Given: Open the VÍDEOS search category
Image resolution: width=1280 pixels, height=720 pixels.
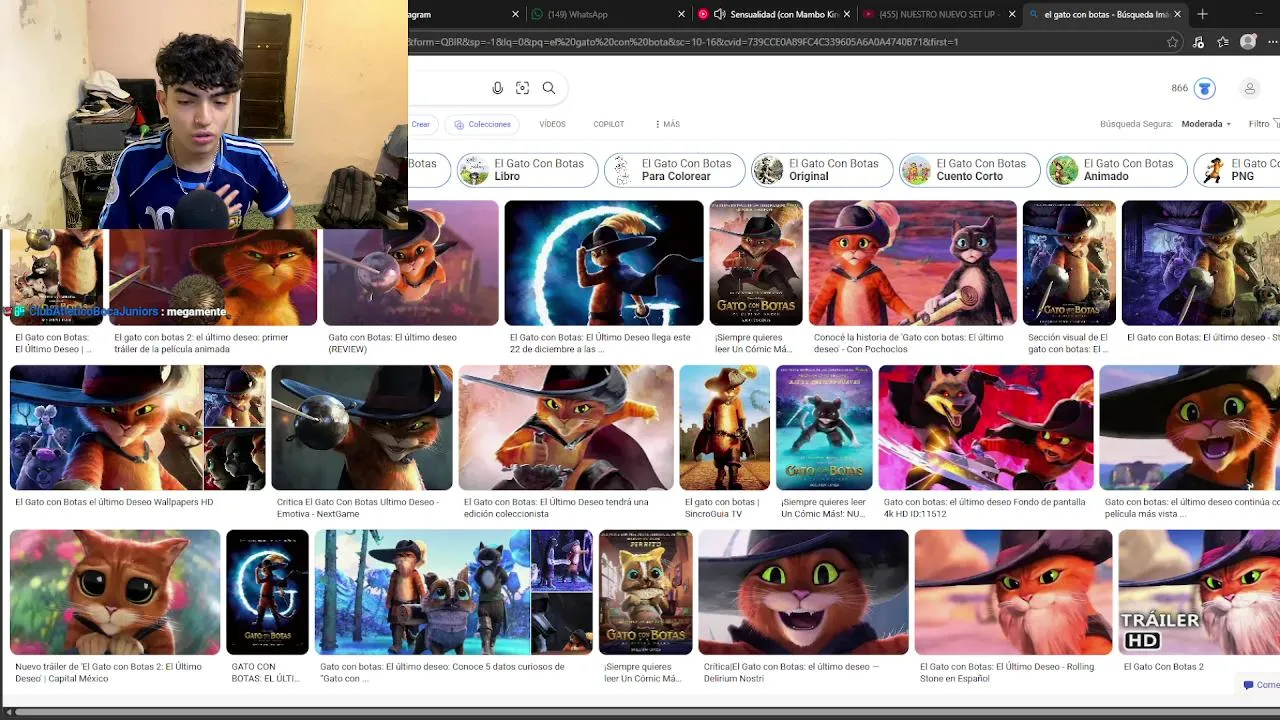Looking at the screenshot, I should (x=552, y=124).
